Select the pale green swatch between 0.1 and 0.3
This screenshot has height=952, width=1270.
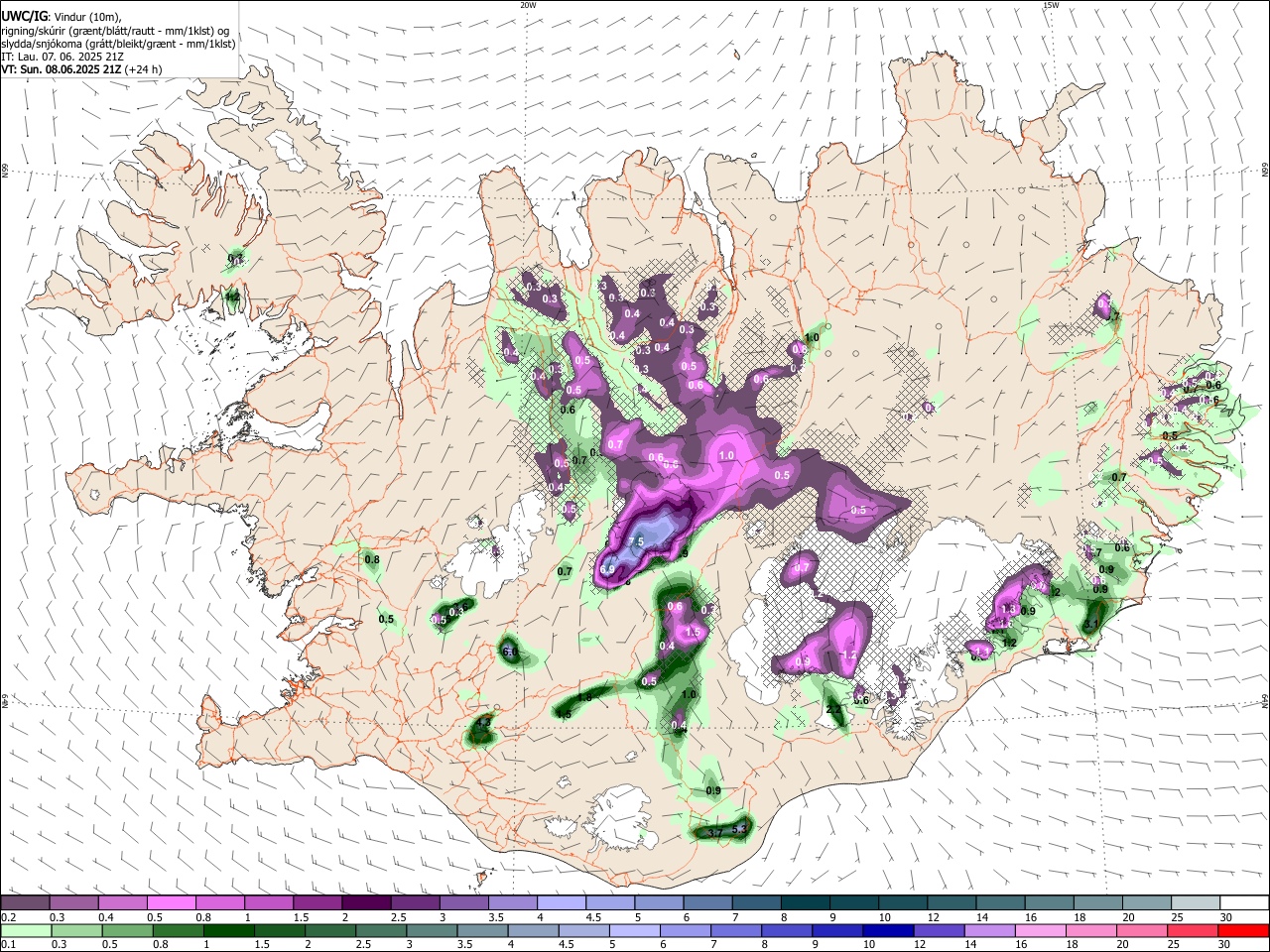26,930
